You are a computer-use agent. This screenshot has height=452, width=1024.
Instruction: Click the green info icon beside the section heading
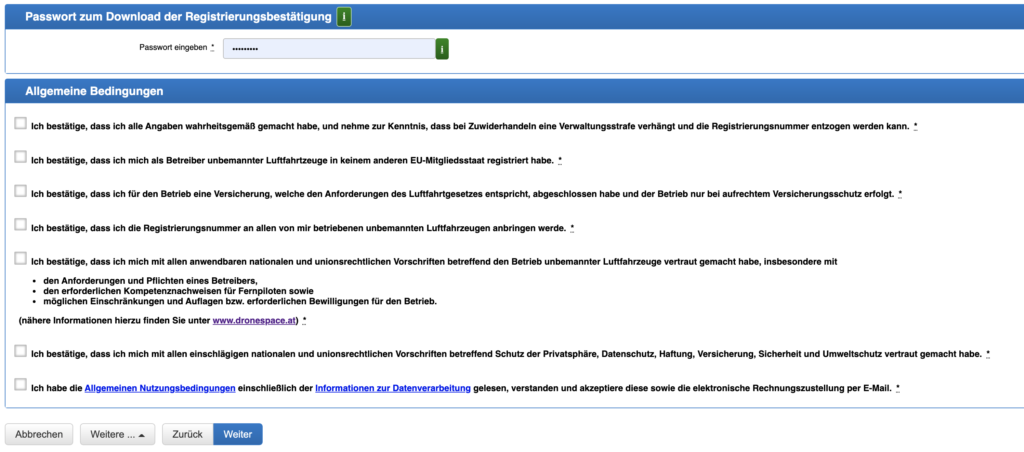(x=343, y=16)
